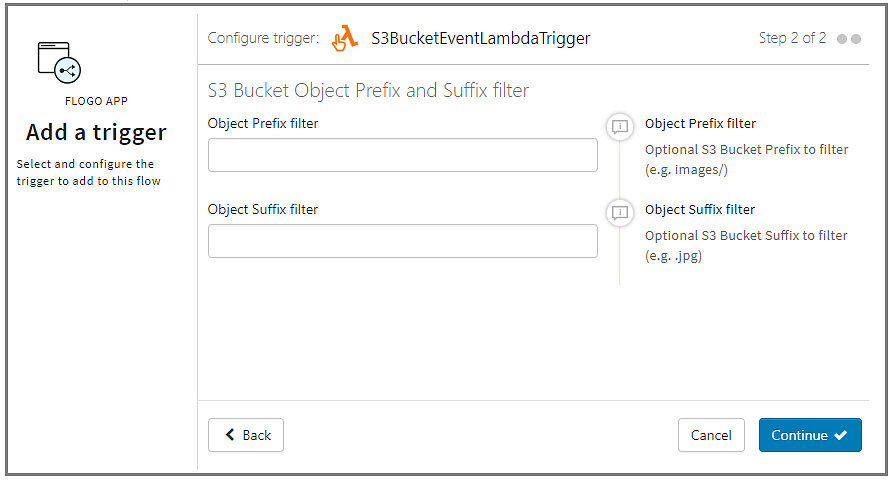This screenshot has height=481, width=894.
Task: Focus the Object Suffix filter text field
Action: 403,241
